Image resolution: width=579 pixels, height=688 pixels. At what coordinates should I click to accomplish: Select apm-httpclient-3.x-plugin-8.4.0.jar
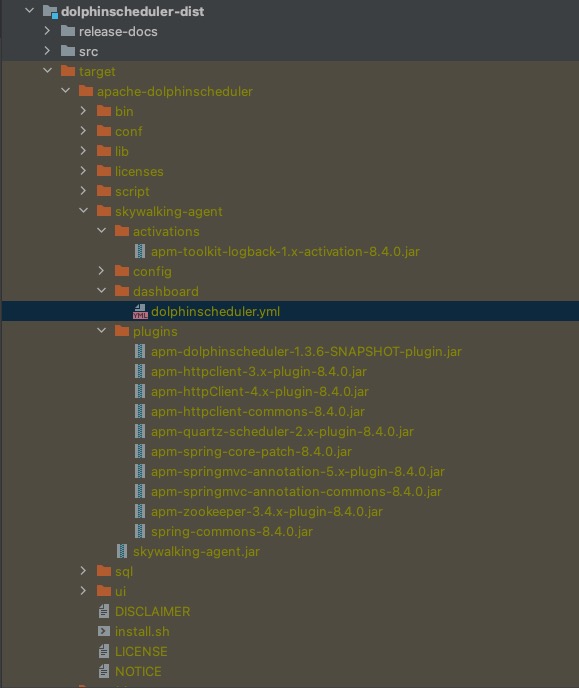[259, 372]
